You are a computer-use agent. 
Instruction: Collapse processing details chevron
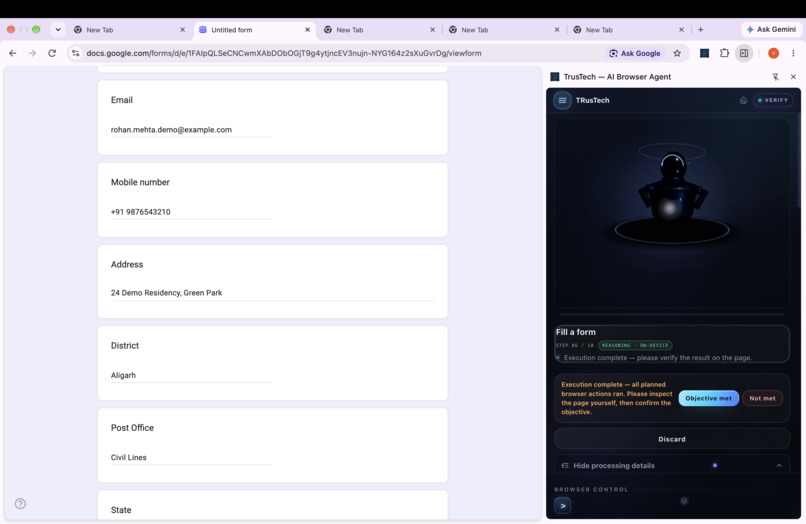coord(779,465)
